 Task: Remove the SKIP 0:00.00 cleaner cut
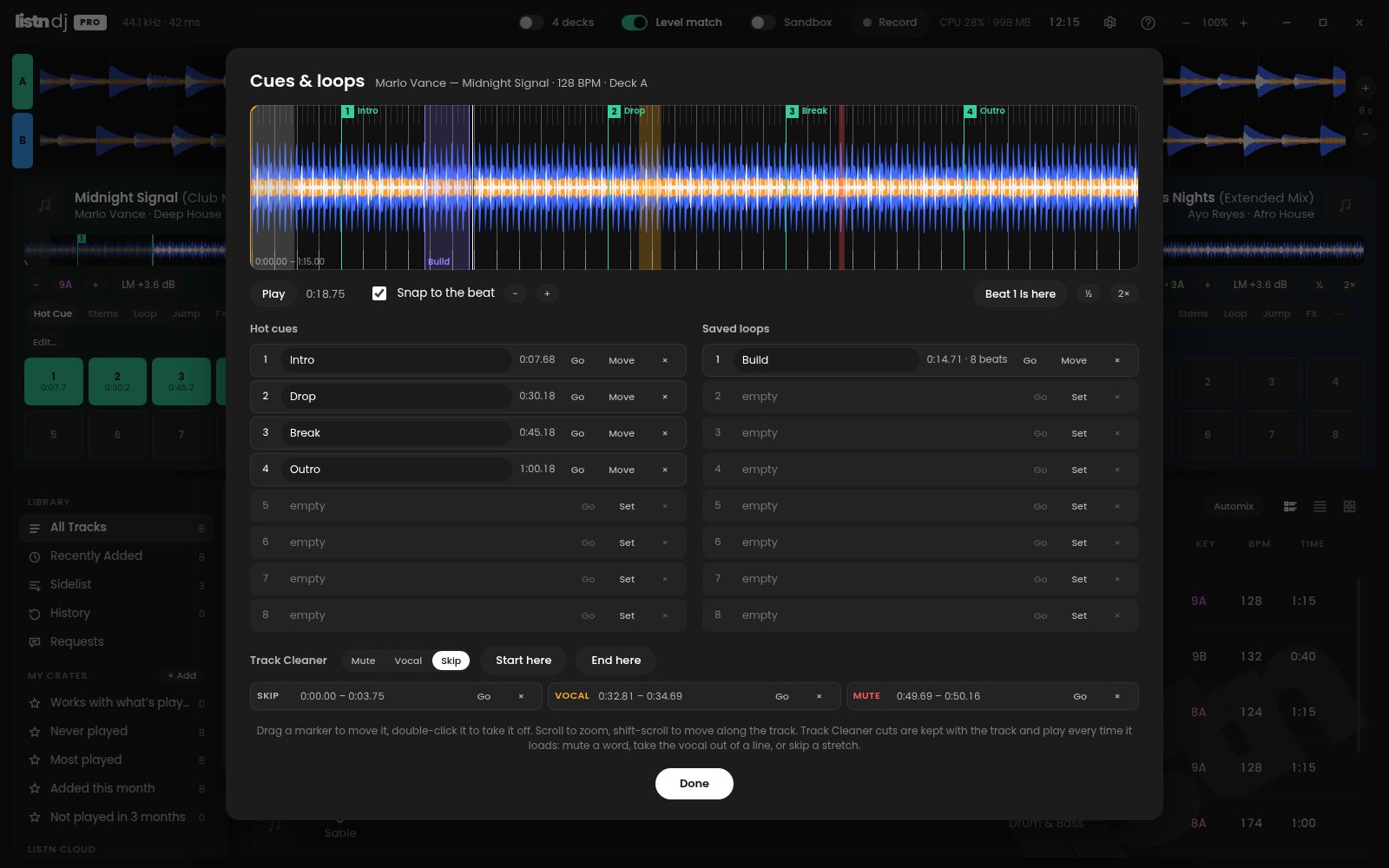(x=521, y=696)
